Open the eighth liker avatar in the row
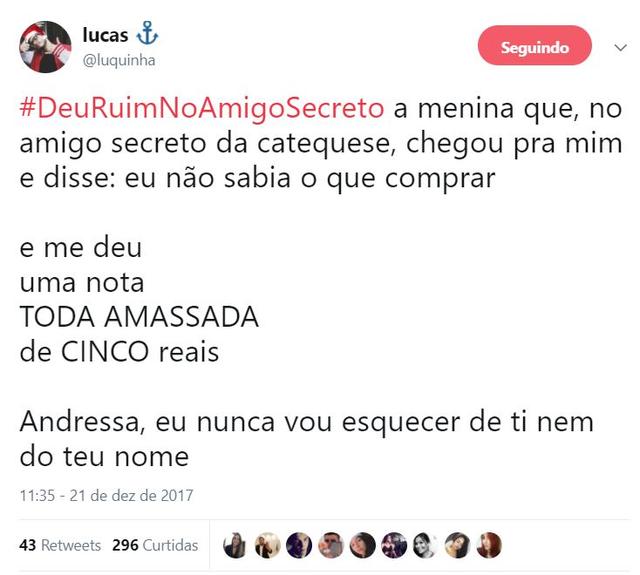The height and width of the screenshot is (575, 640). (x=457, y=545)
